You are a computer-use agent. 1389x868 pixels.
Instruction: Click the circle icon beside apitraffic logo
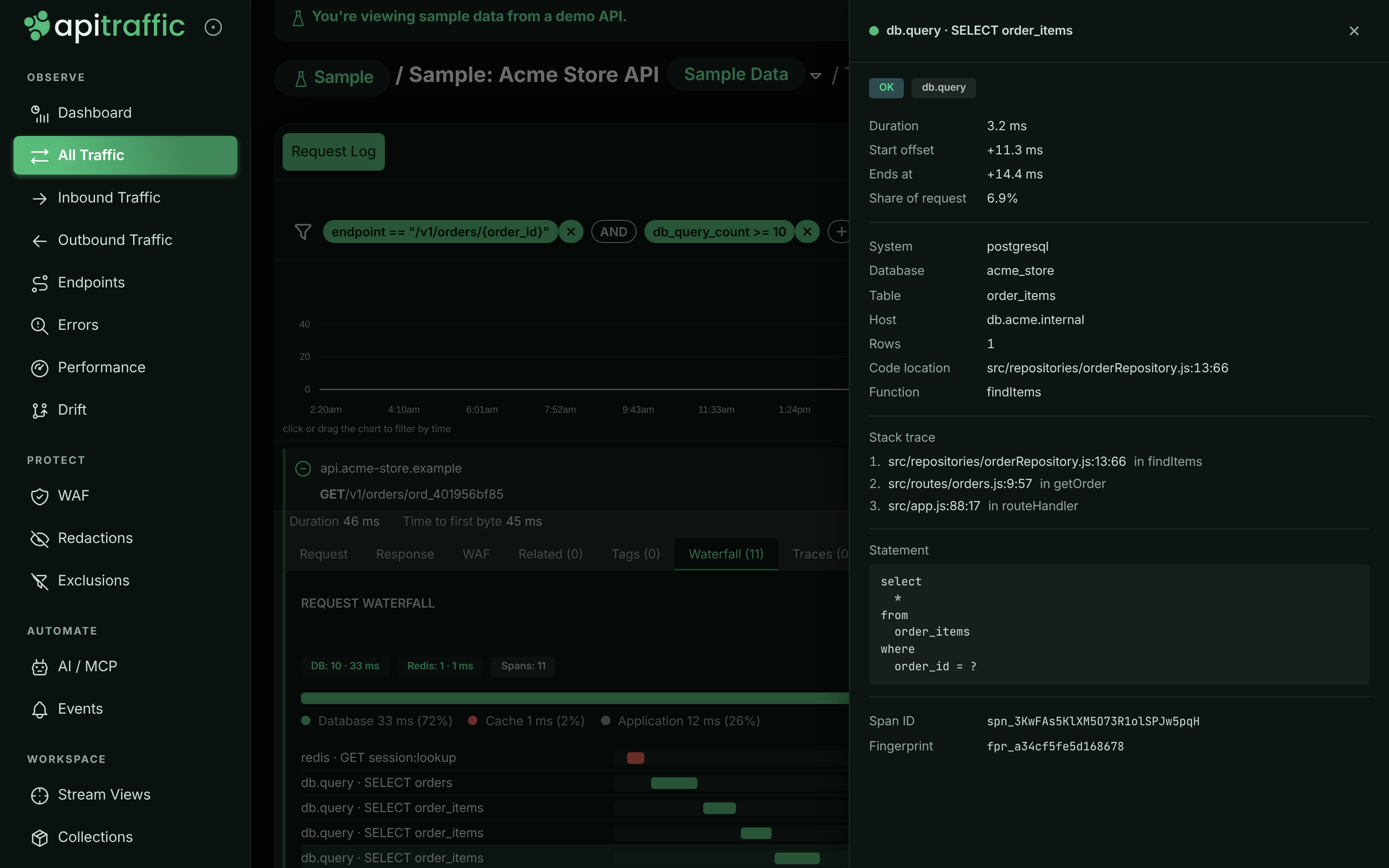(213, 27)
